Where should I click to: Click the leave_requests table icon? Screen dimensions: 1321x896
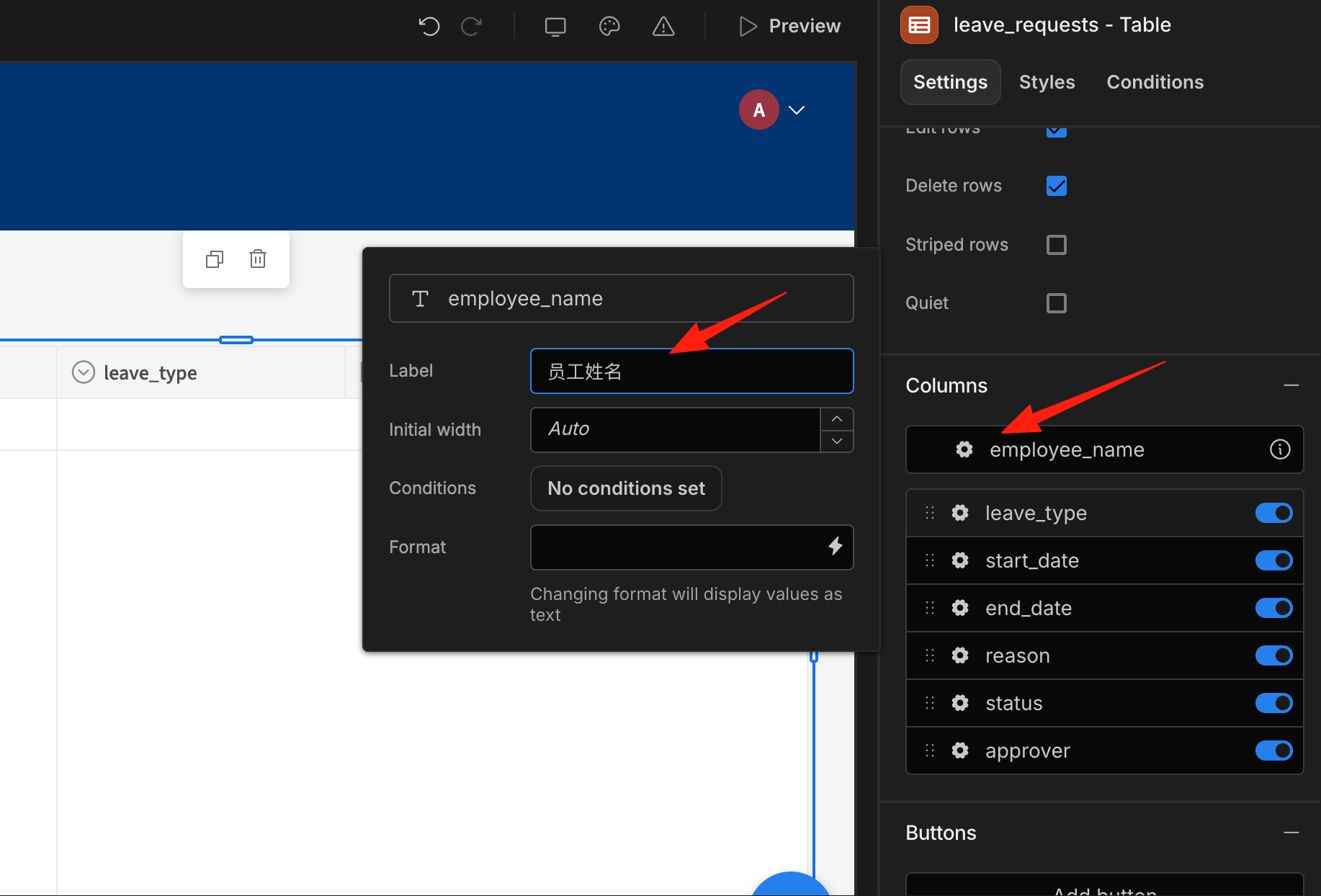pos(919,25)
